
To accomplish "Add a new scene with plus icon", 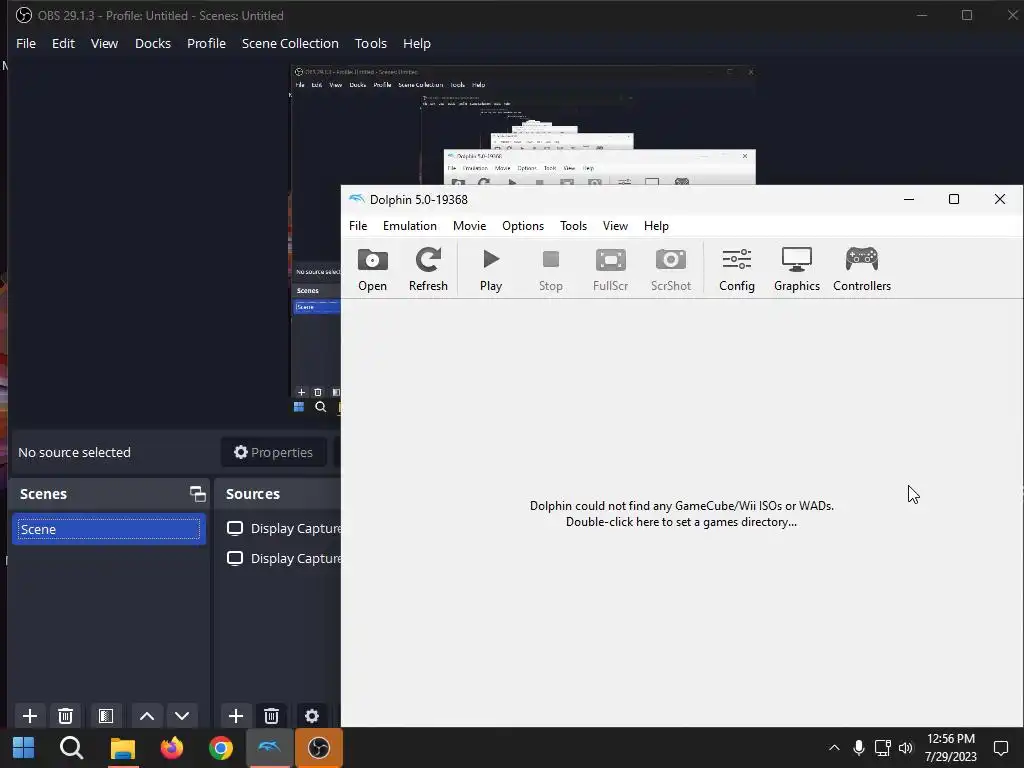I will pyautogui.click(x=29, y=716).
